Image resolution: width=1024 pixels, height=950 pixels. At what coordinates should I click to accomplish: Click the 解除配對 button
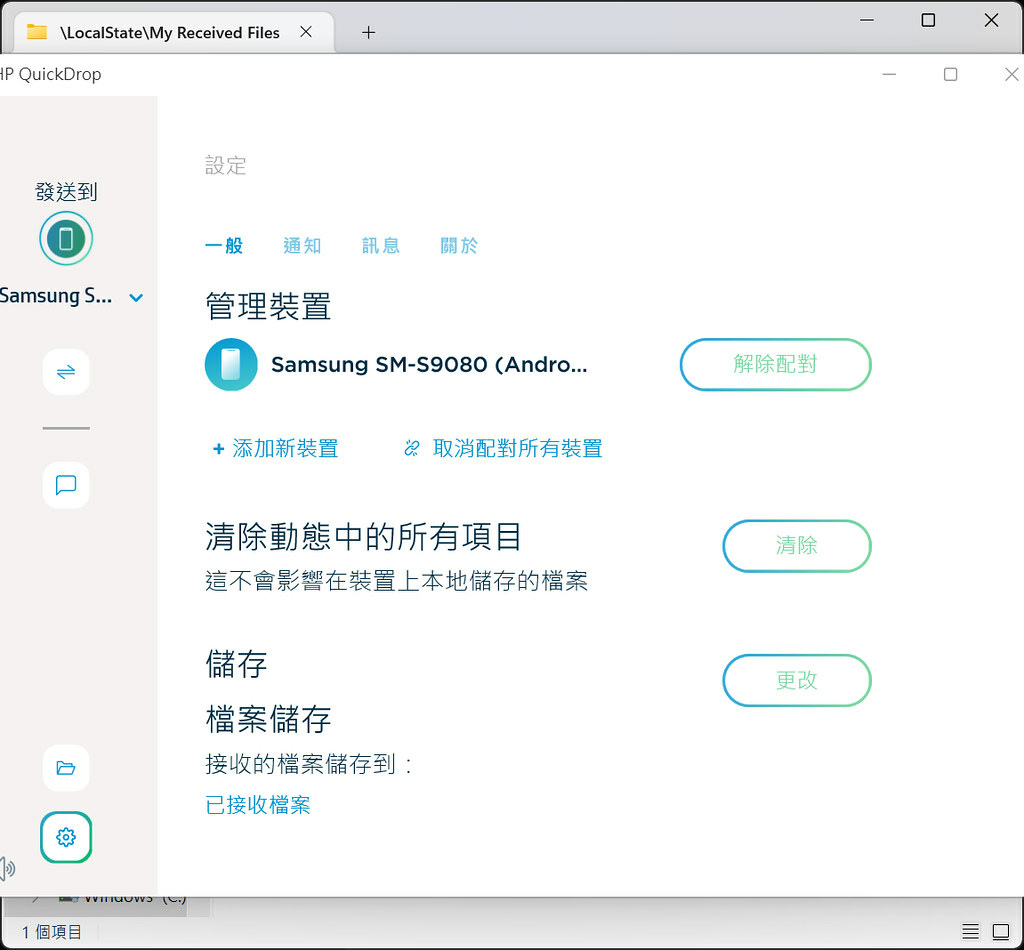click(x=775, y=364)
